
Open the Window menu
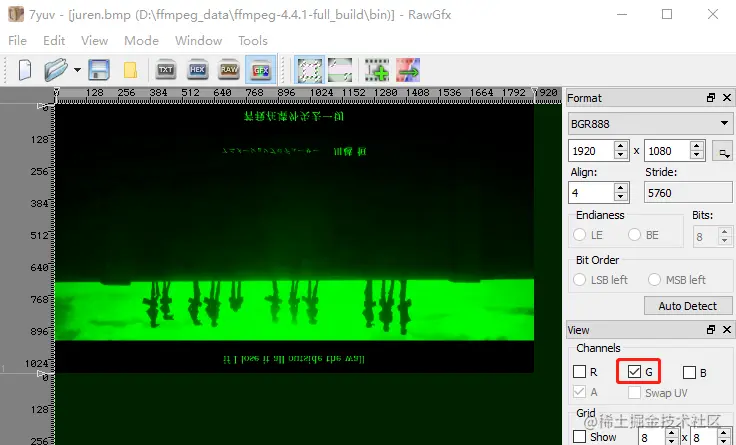(x=199, y=41)
